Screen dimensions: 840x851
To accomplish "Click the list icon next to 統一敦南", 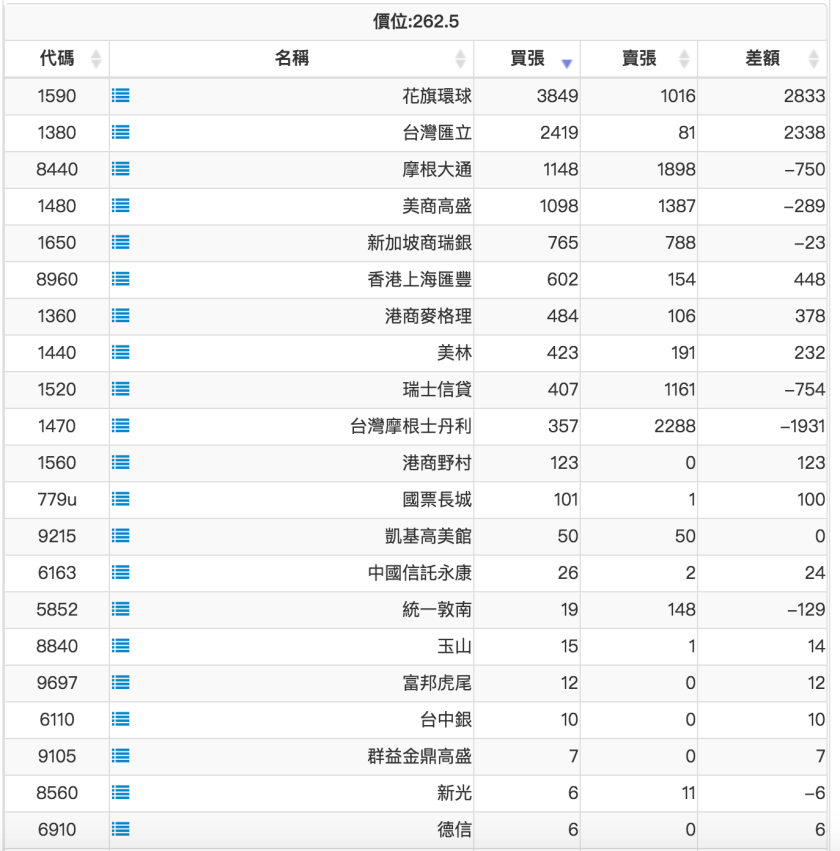I will click(x=120, y=610).
